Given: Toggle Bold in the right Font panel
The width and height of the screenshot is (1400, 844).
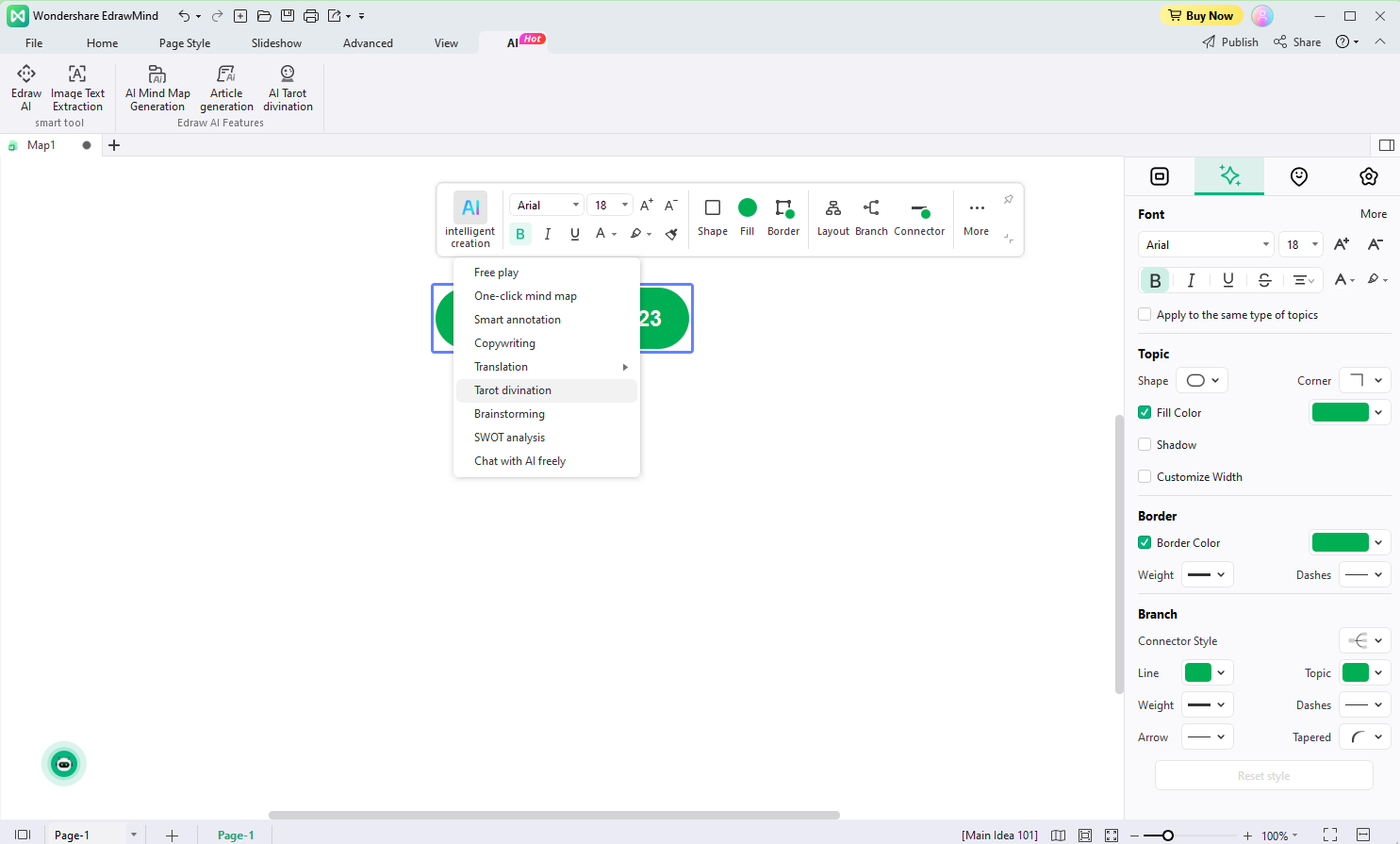Looking at the screenshot, I should [1155, 280].
